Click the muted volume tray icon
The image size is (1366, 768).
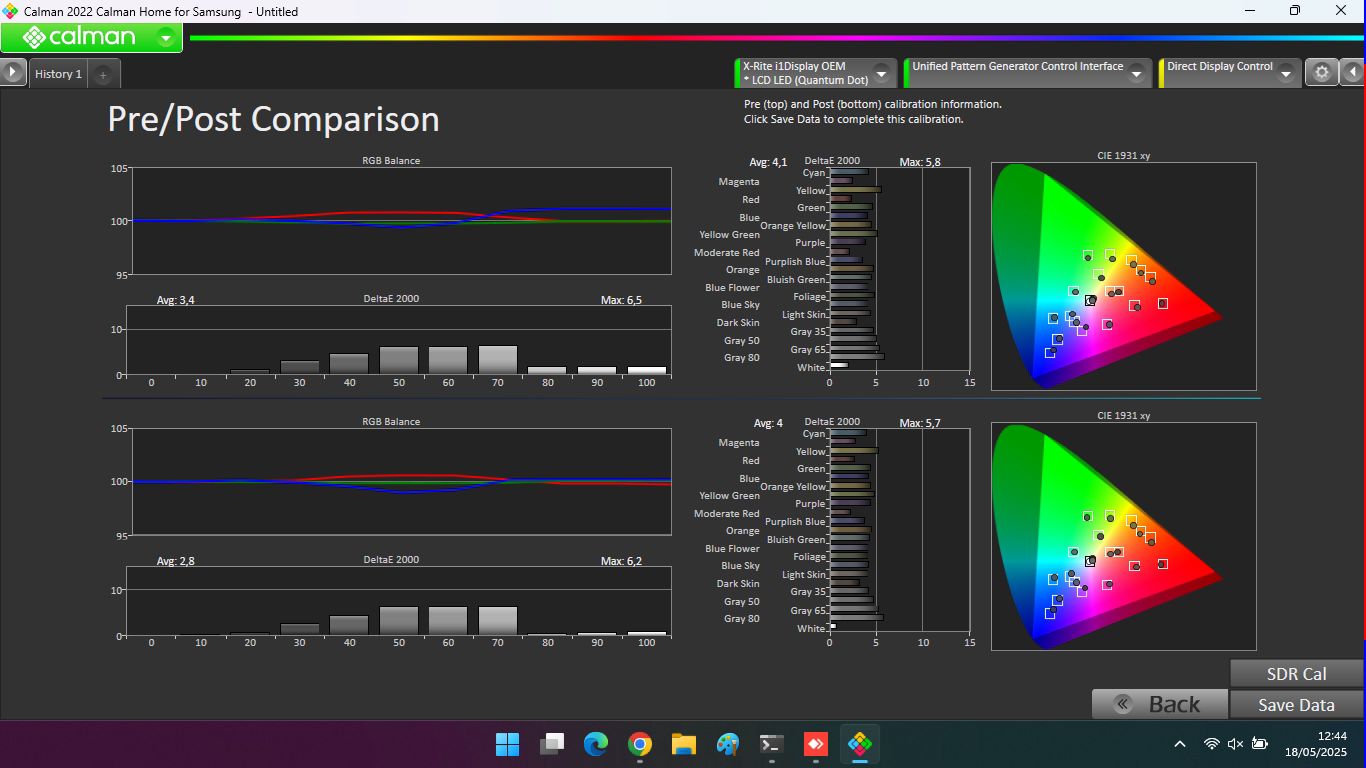pos(1236,744)
